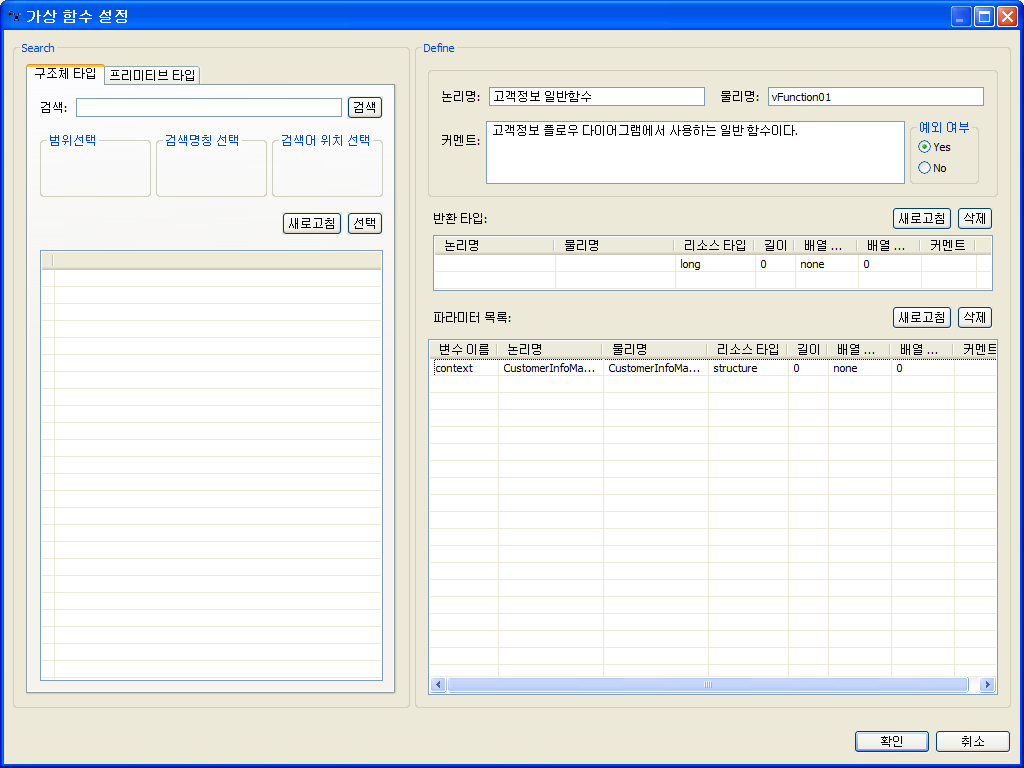
Task: Click inside the 검색 search input field
Action: (208, 107)
